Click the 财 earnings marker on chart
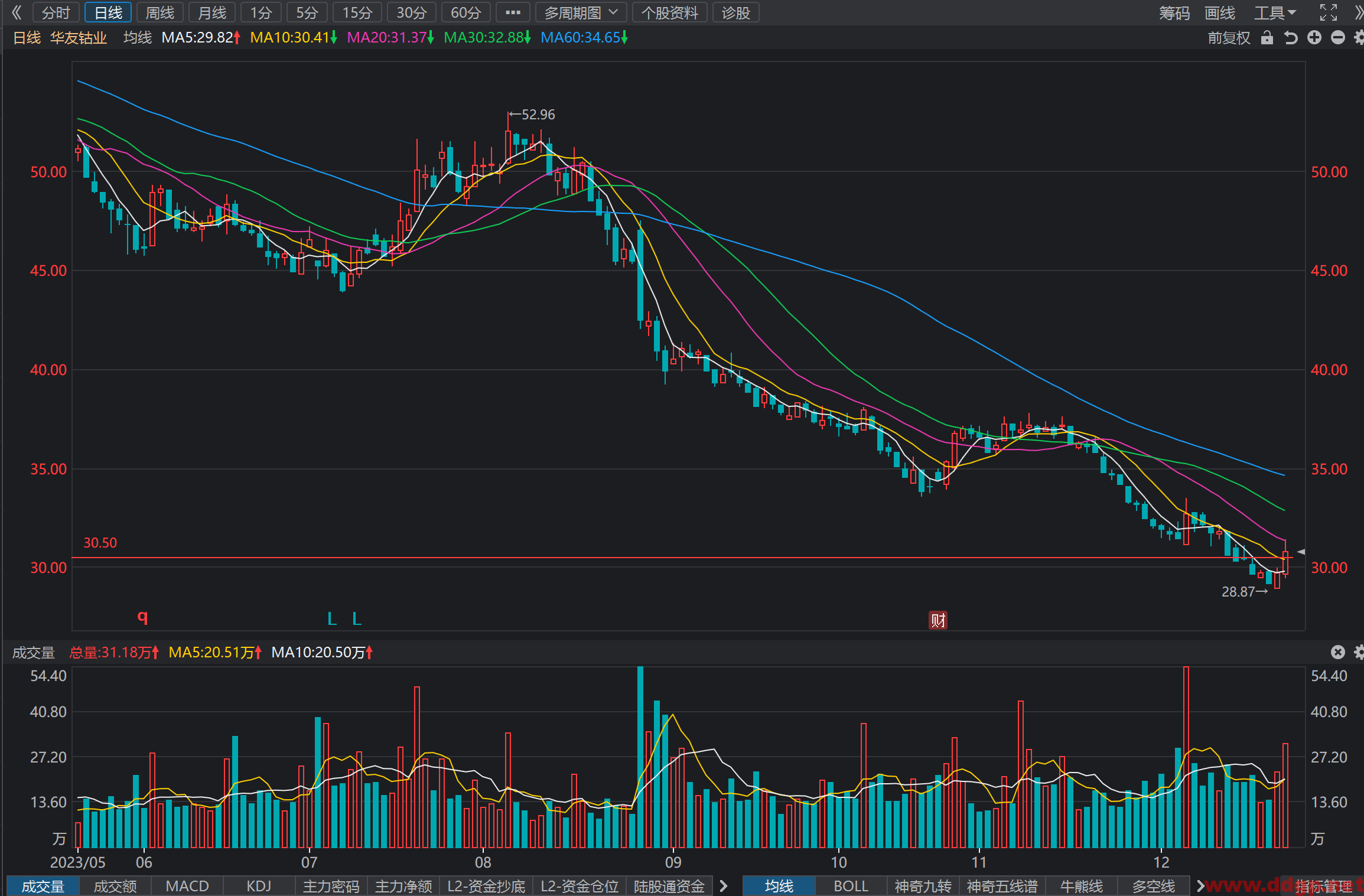Screen dimensions: 1364x896 tap(938, 620)
